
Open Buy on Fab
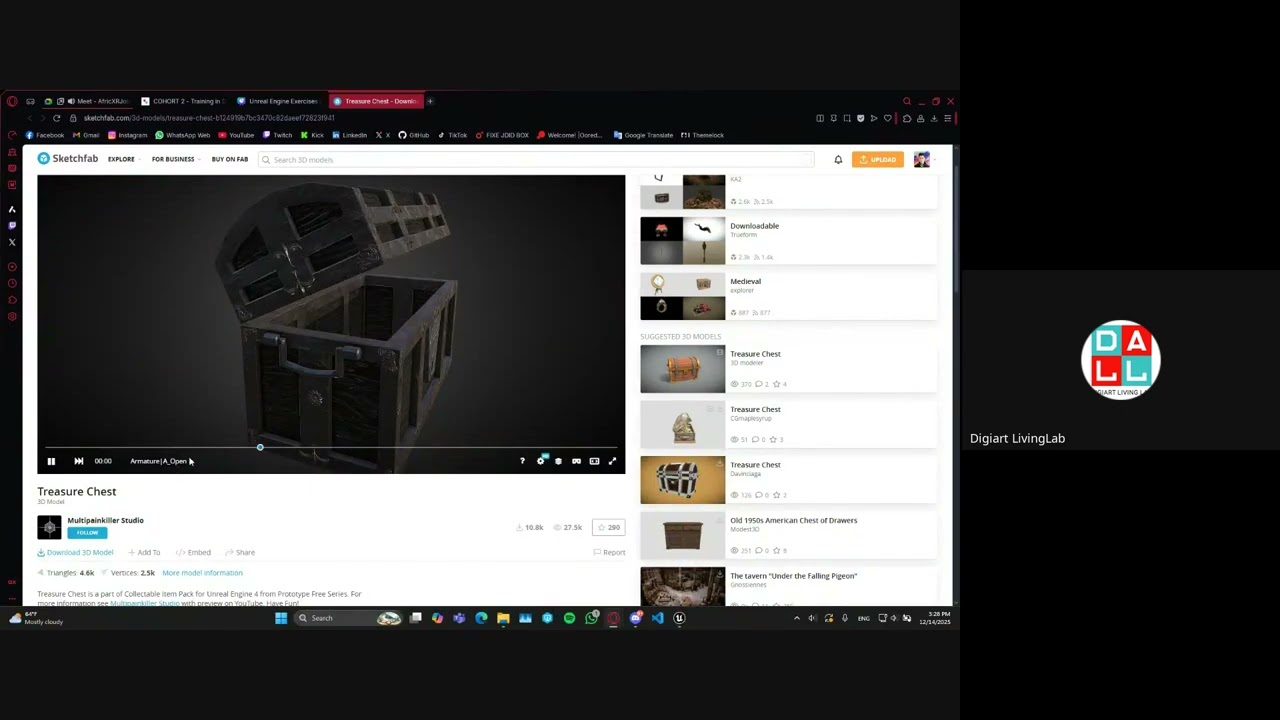click(x=230, y=159)
